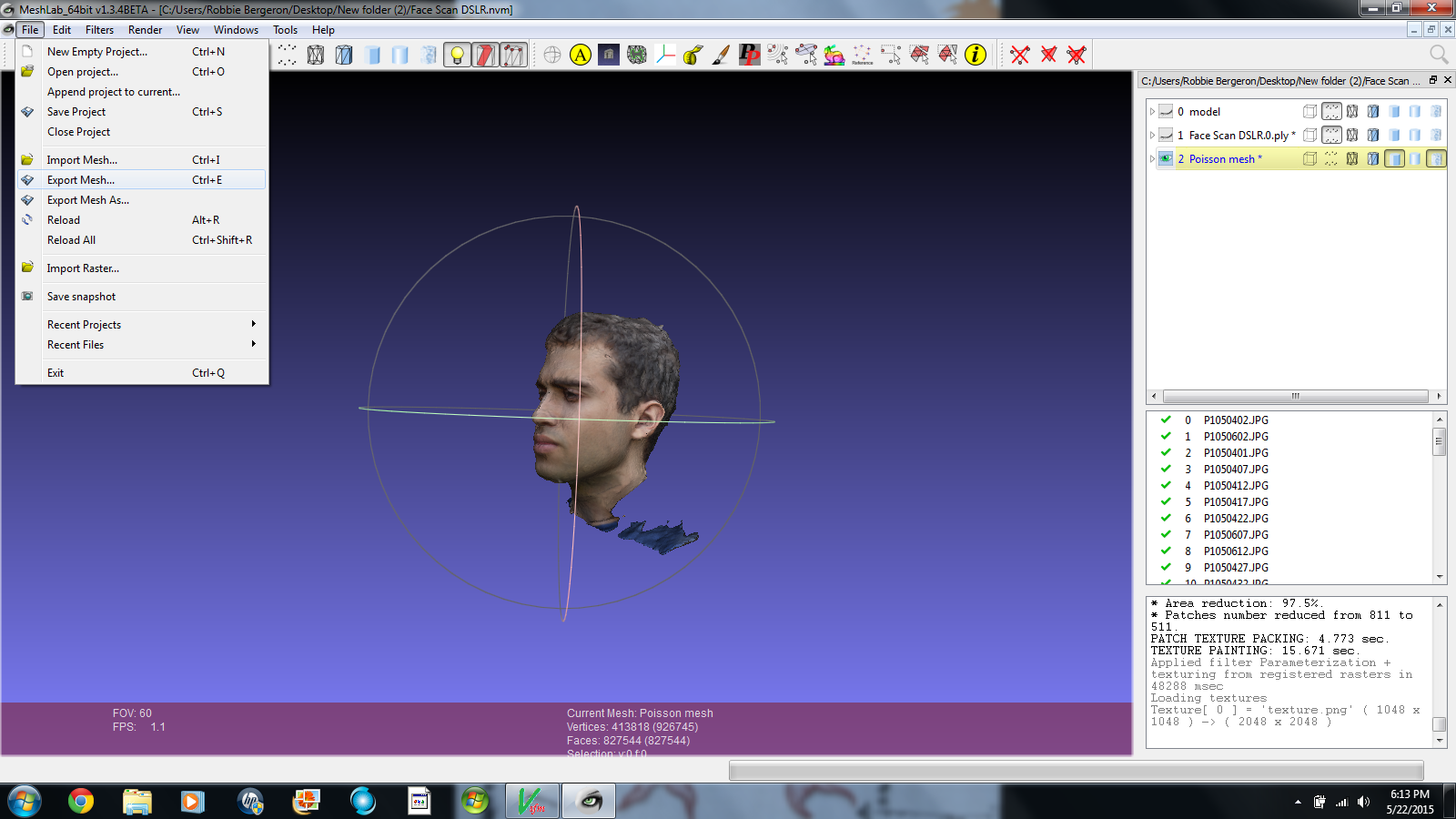
Task: Open the Quality Mapper rainbow bunny tool
Action: coord(834,56)
